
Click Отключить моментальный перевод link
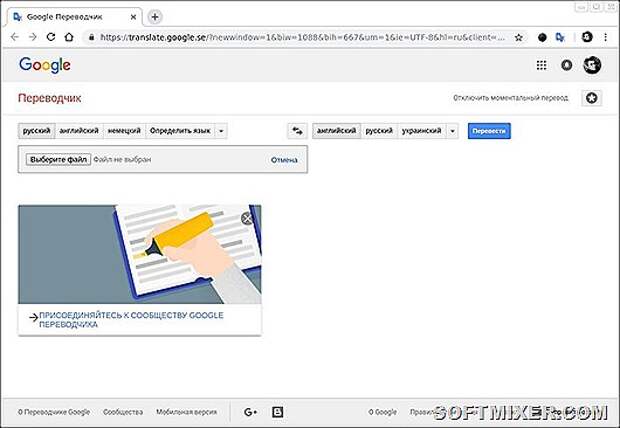tap(510, 98)
